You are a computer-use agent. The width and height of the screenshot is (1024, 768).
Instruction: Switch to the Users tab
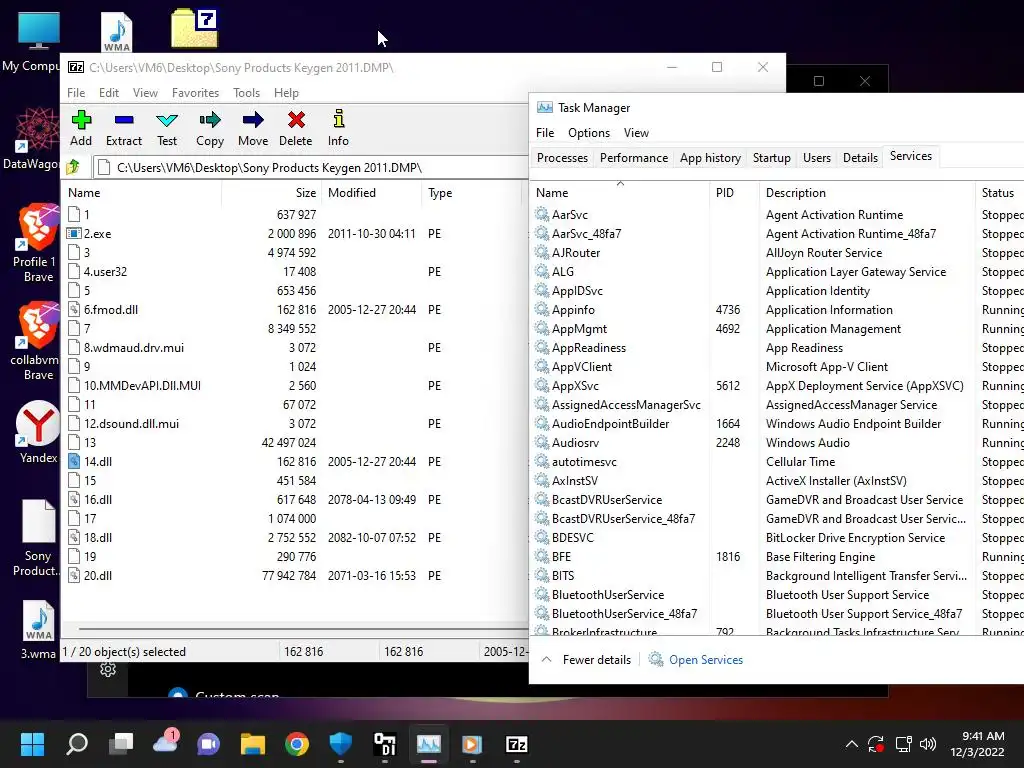[816, 157]
